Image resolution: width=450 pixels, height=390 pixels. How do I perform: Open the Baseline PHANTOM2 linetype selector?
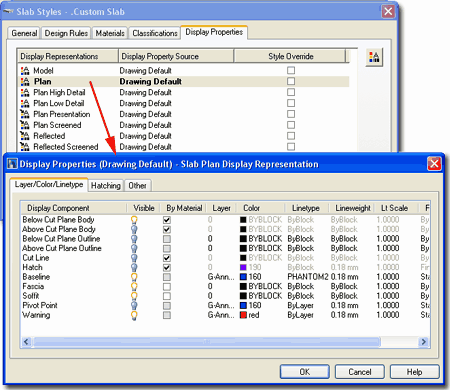click(x=307, y=277)
